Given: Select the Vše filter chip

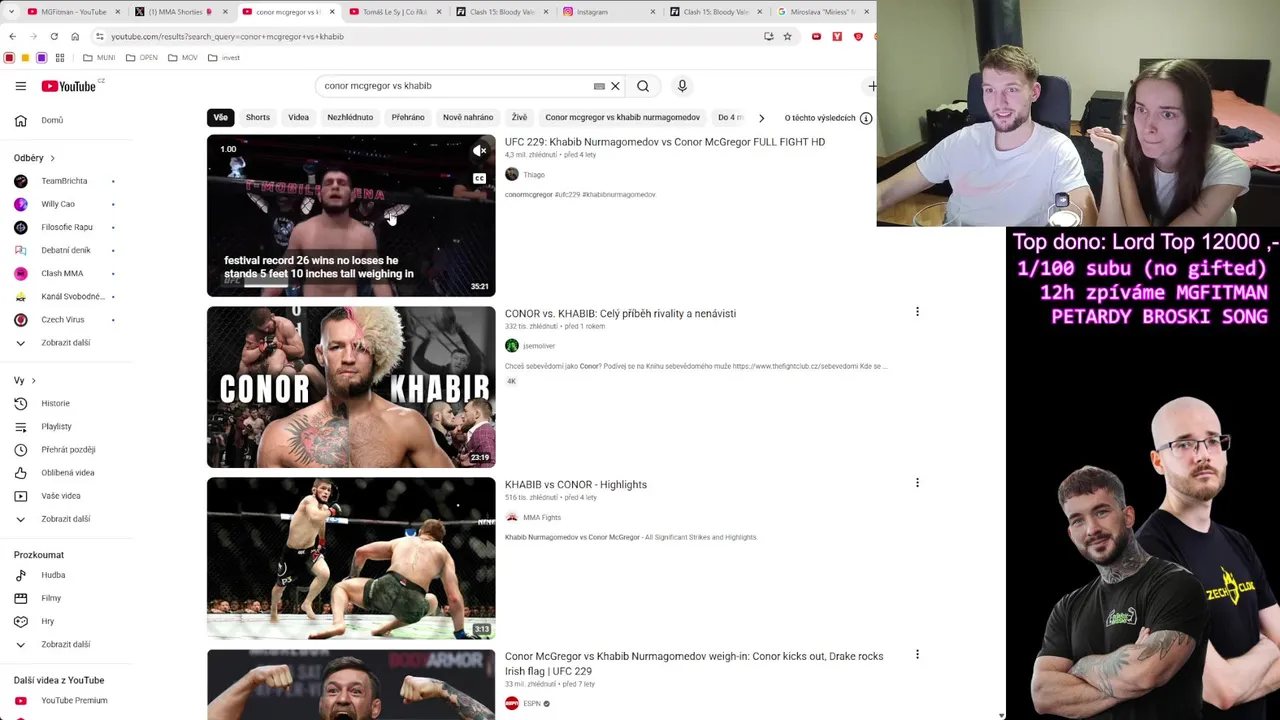Looking at the screenshot, I should (220, 117).
